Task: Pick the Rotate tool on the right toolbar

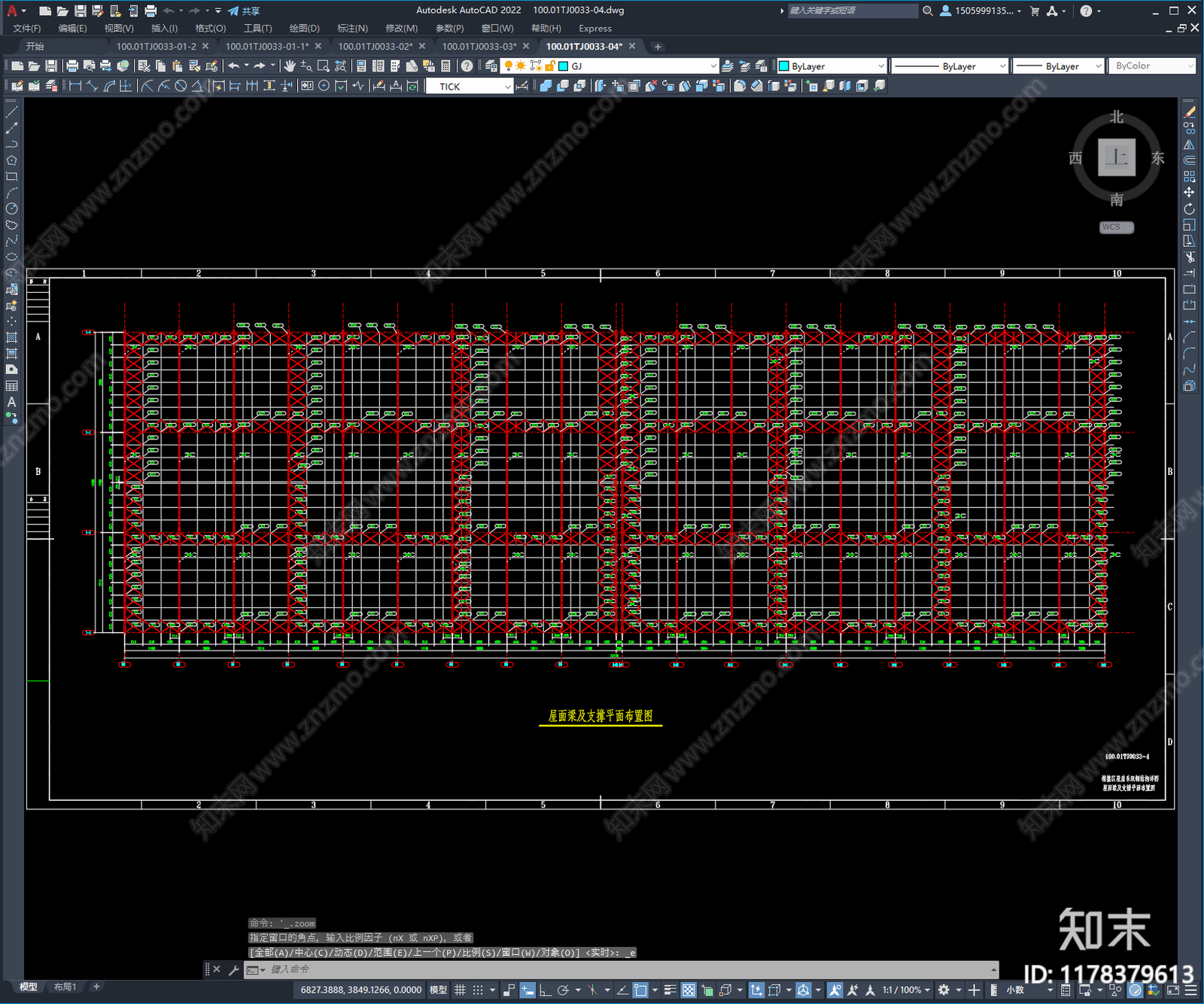Action: (x=1189, y=209)
